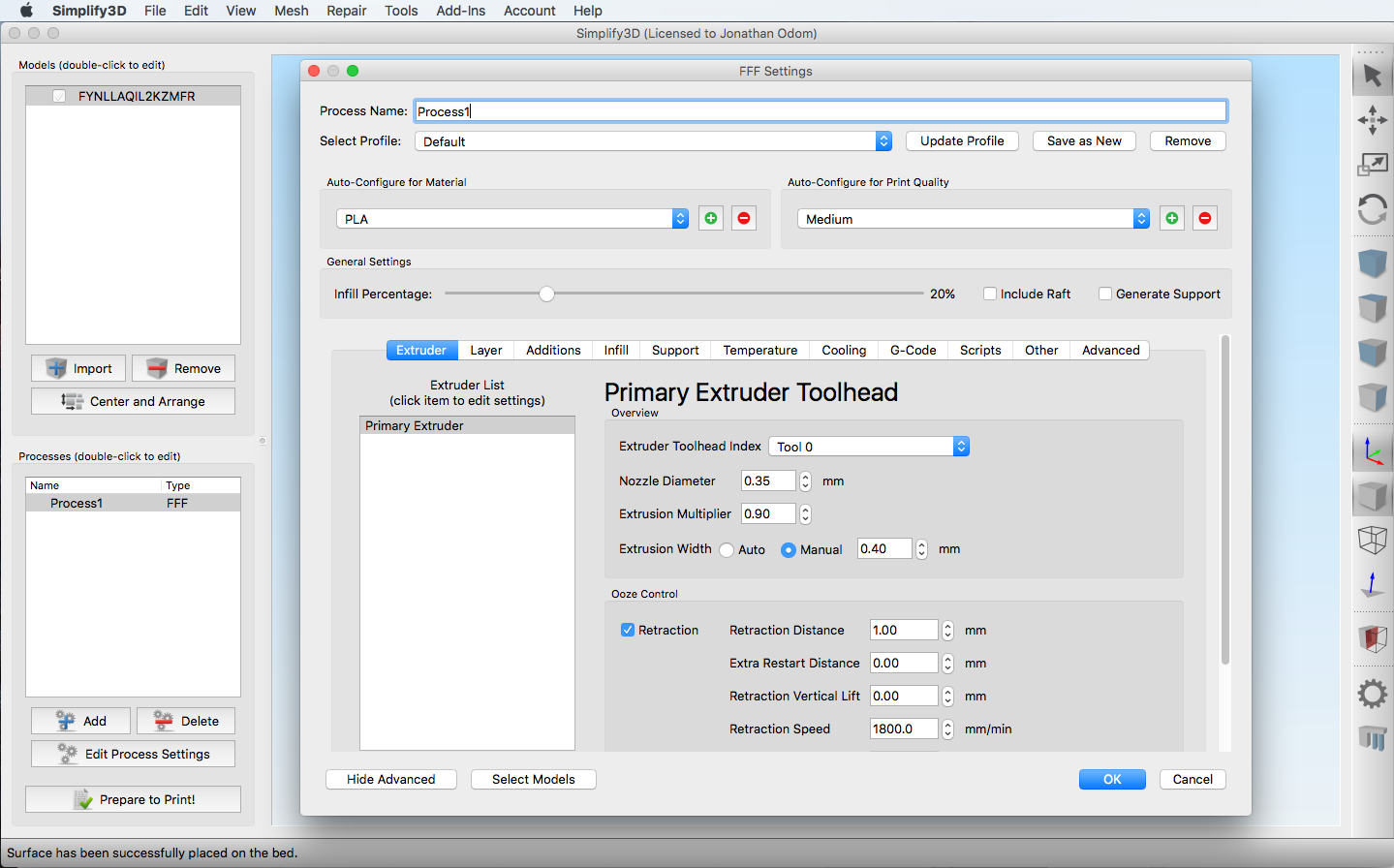The image size is (1394, 868).
Task: Select Auto extrusion width radio button
Action: [x=727, y=550]
